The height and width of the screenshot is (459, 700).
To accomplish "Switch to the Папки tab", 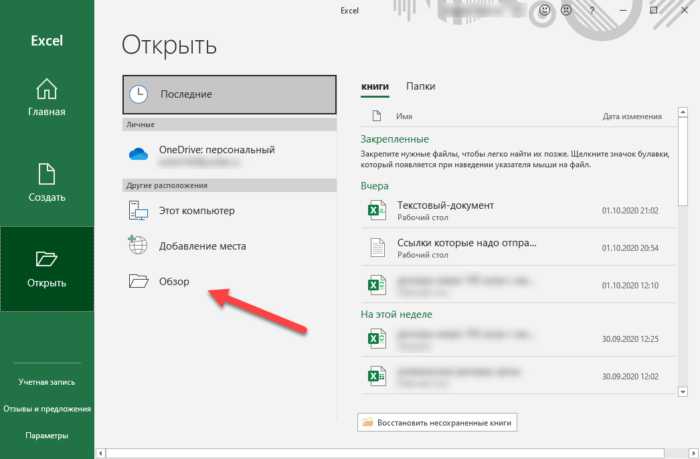I will click(421, 86).
